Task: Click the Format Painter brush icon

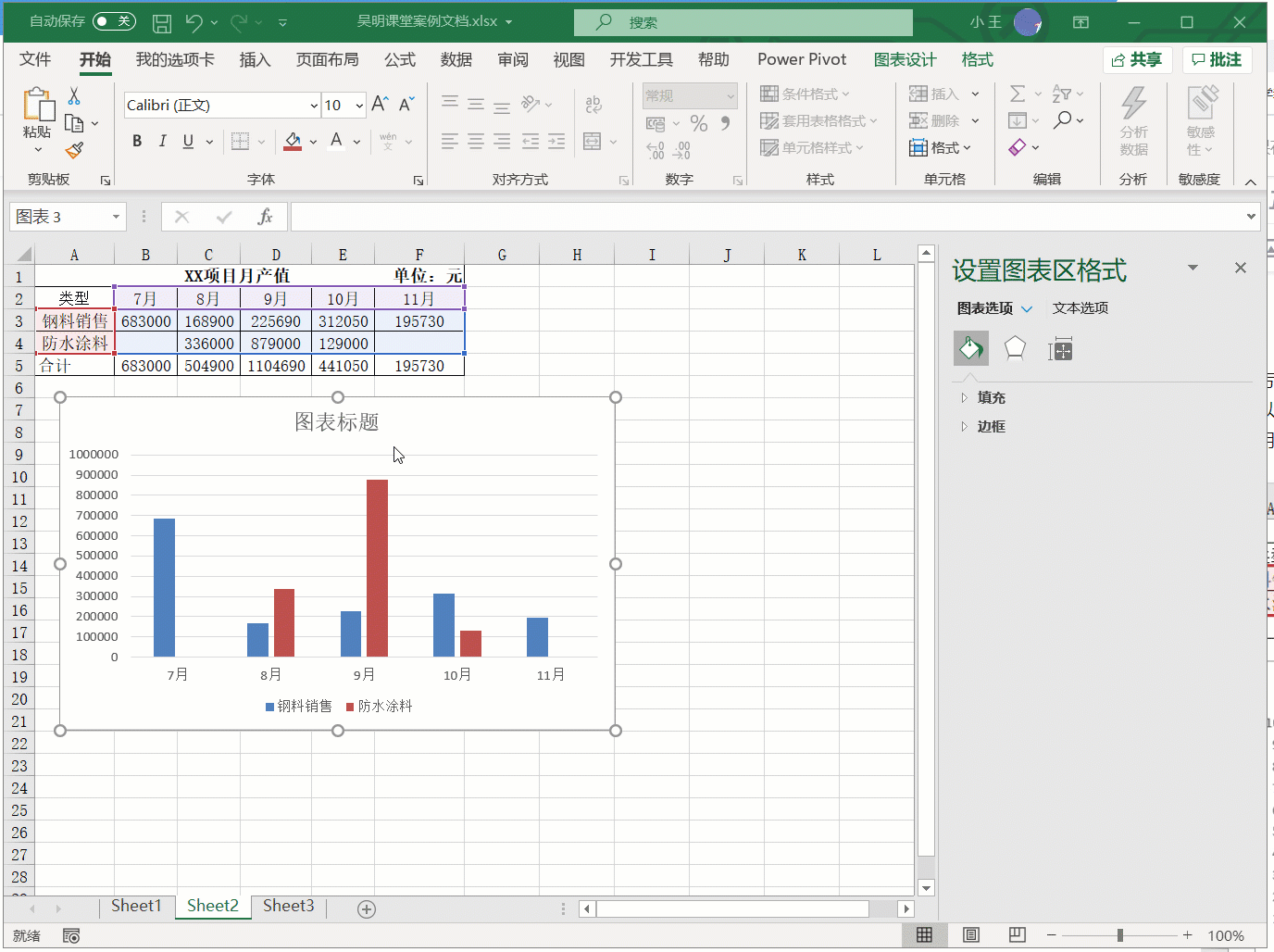Action: [x=75, y=150]
